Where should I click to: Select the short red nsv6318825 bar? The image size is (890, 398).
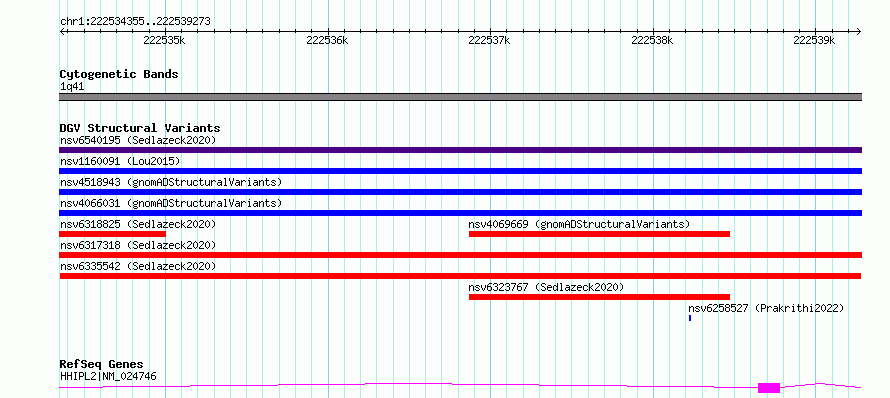coord(112,234)
